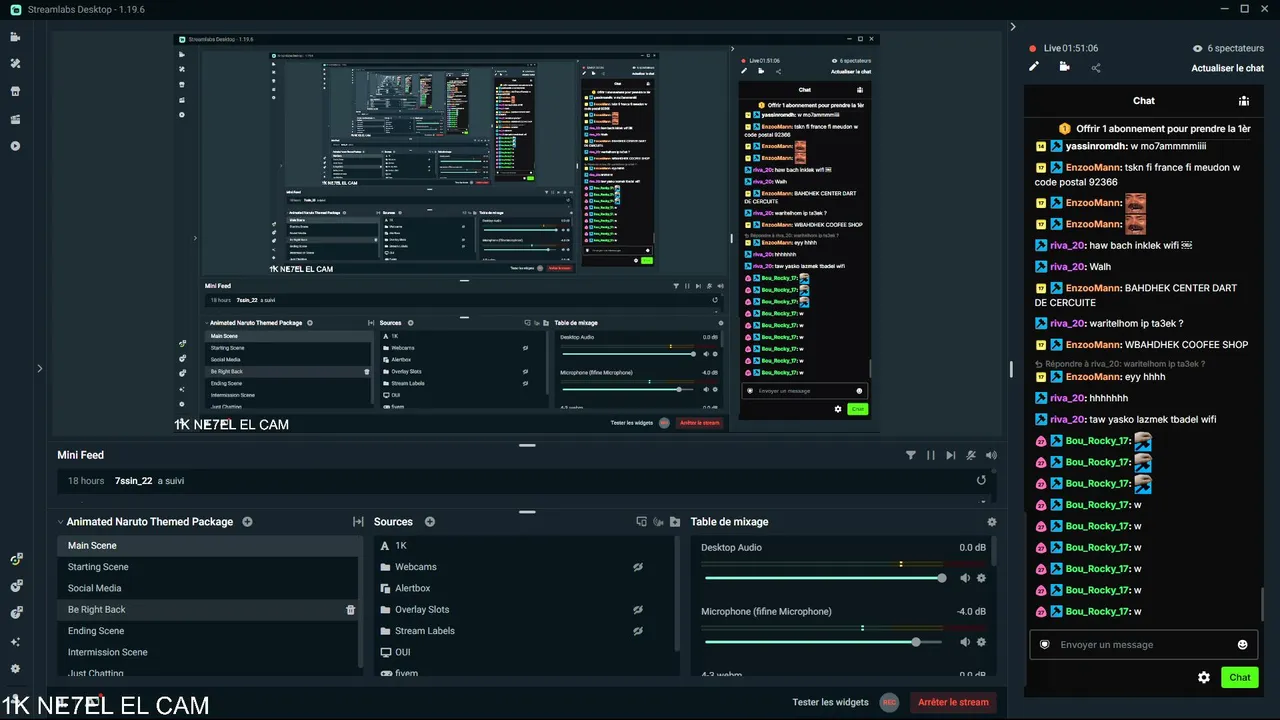Open the Table de mixage settings gear

pos(992,522)
